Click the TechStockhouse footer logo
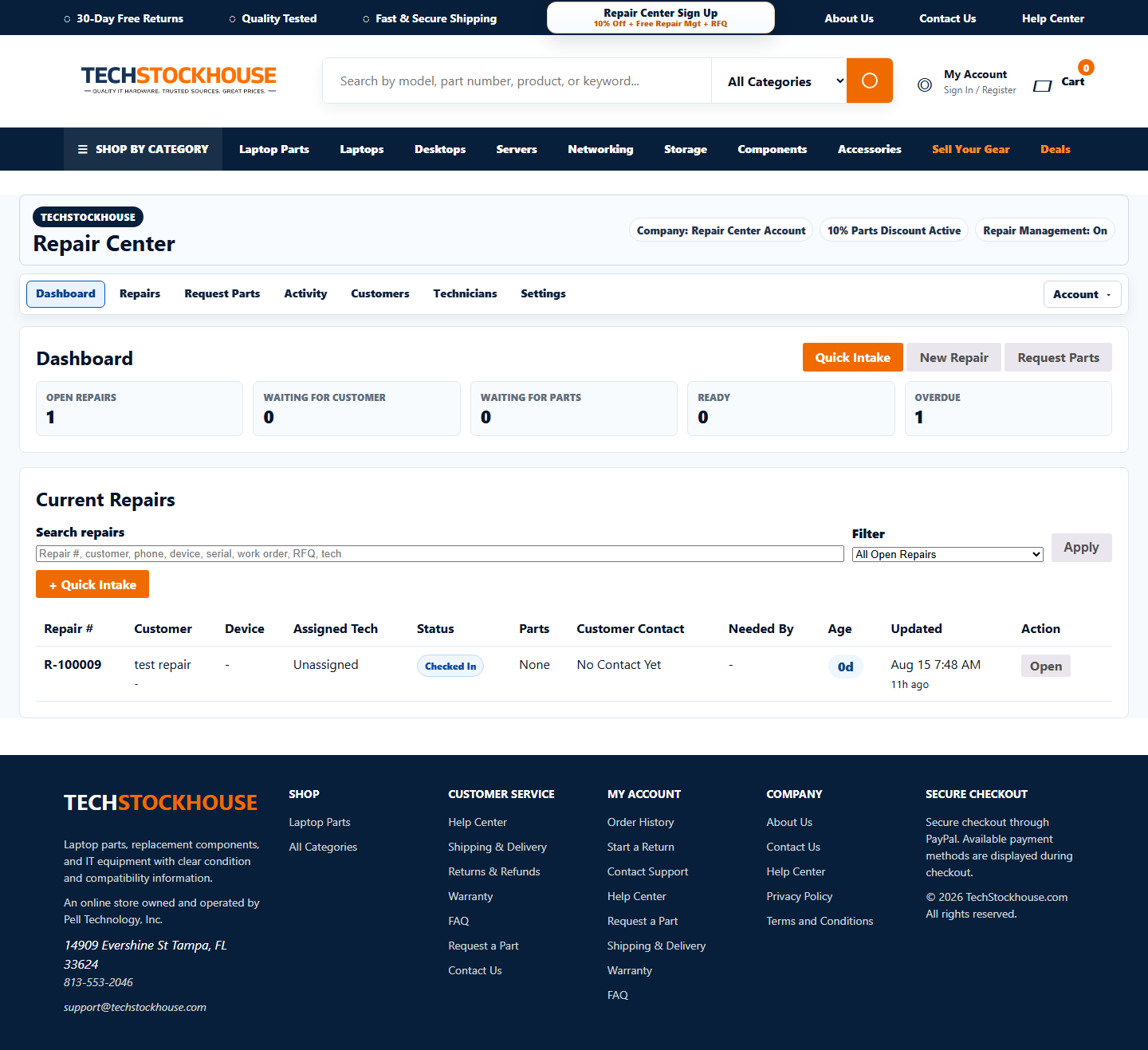Image resolution: width=1148 pixels, height=1050 pixels. tap(160, 802)
